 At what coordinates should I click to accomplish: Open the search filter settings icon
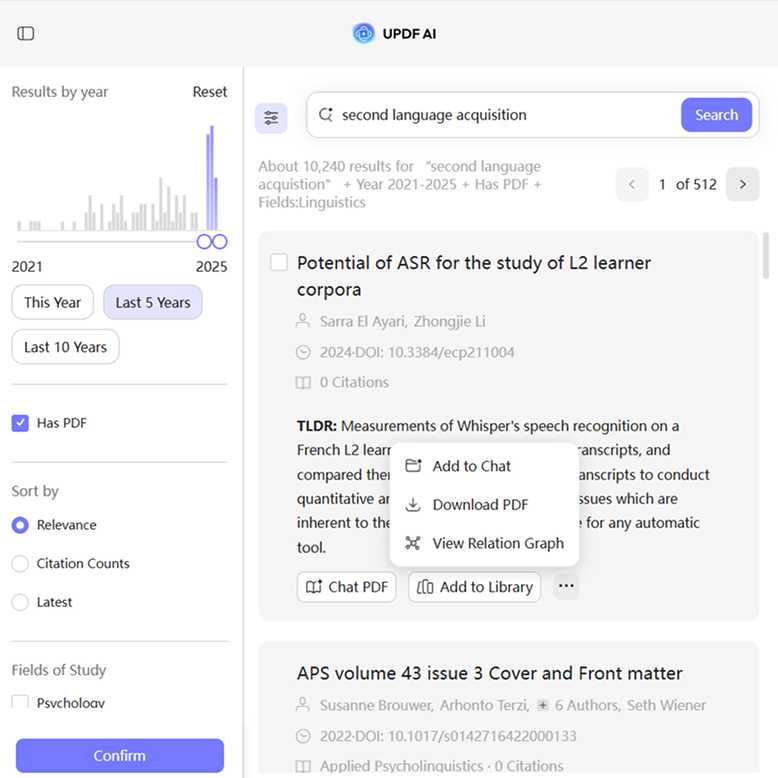click(271, 118)
